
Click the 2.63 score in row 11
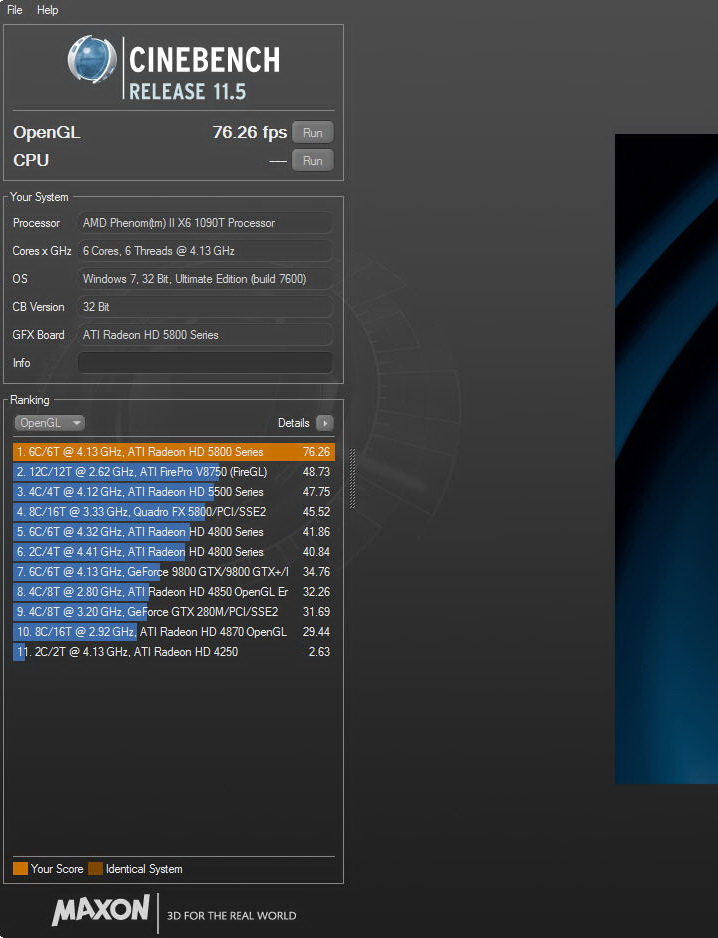(x=319, y=651)
